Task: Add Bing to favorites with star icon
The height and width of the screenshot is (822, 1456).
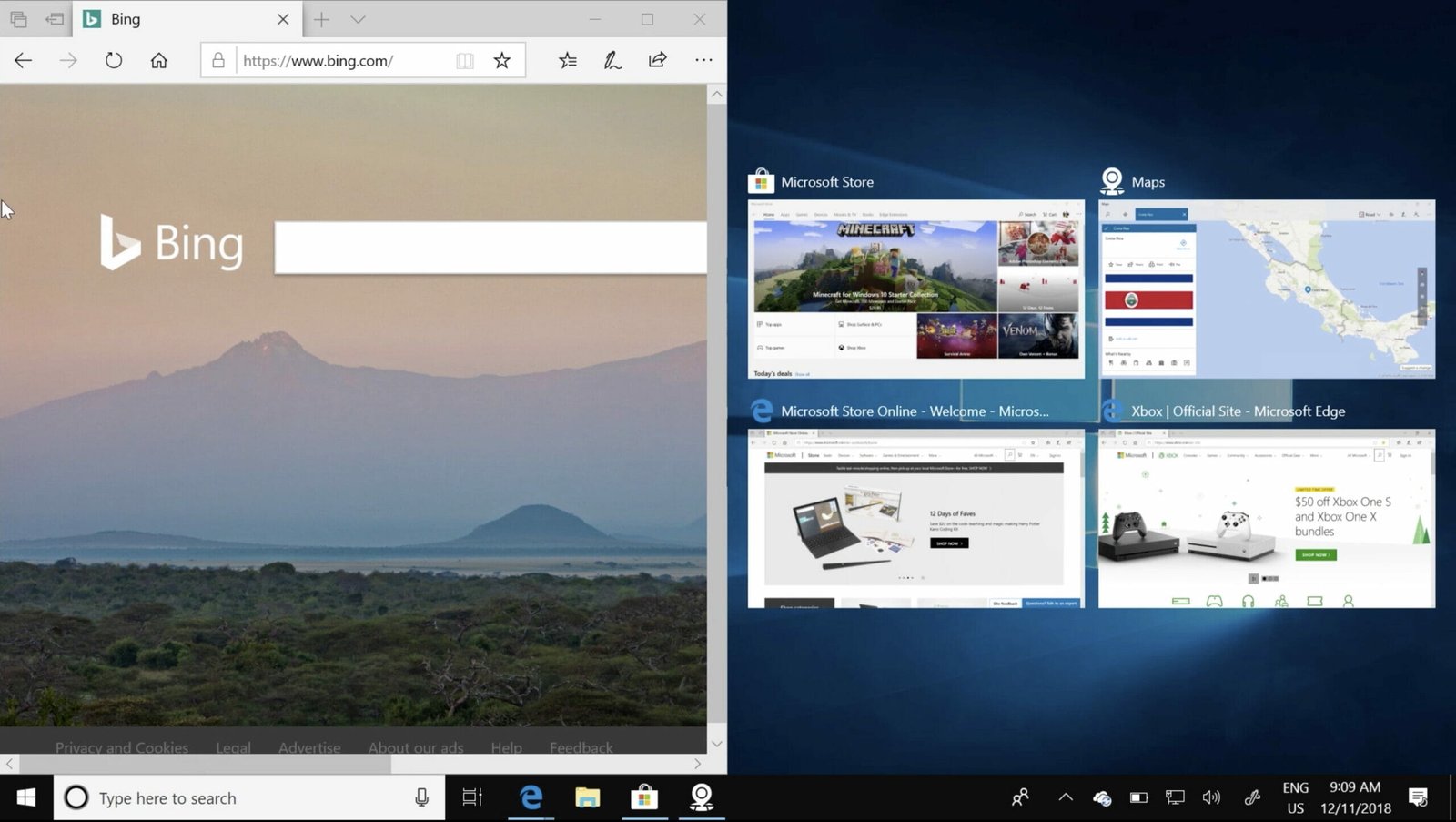Action: click(x=502, y=60)
